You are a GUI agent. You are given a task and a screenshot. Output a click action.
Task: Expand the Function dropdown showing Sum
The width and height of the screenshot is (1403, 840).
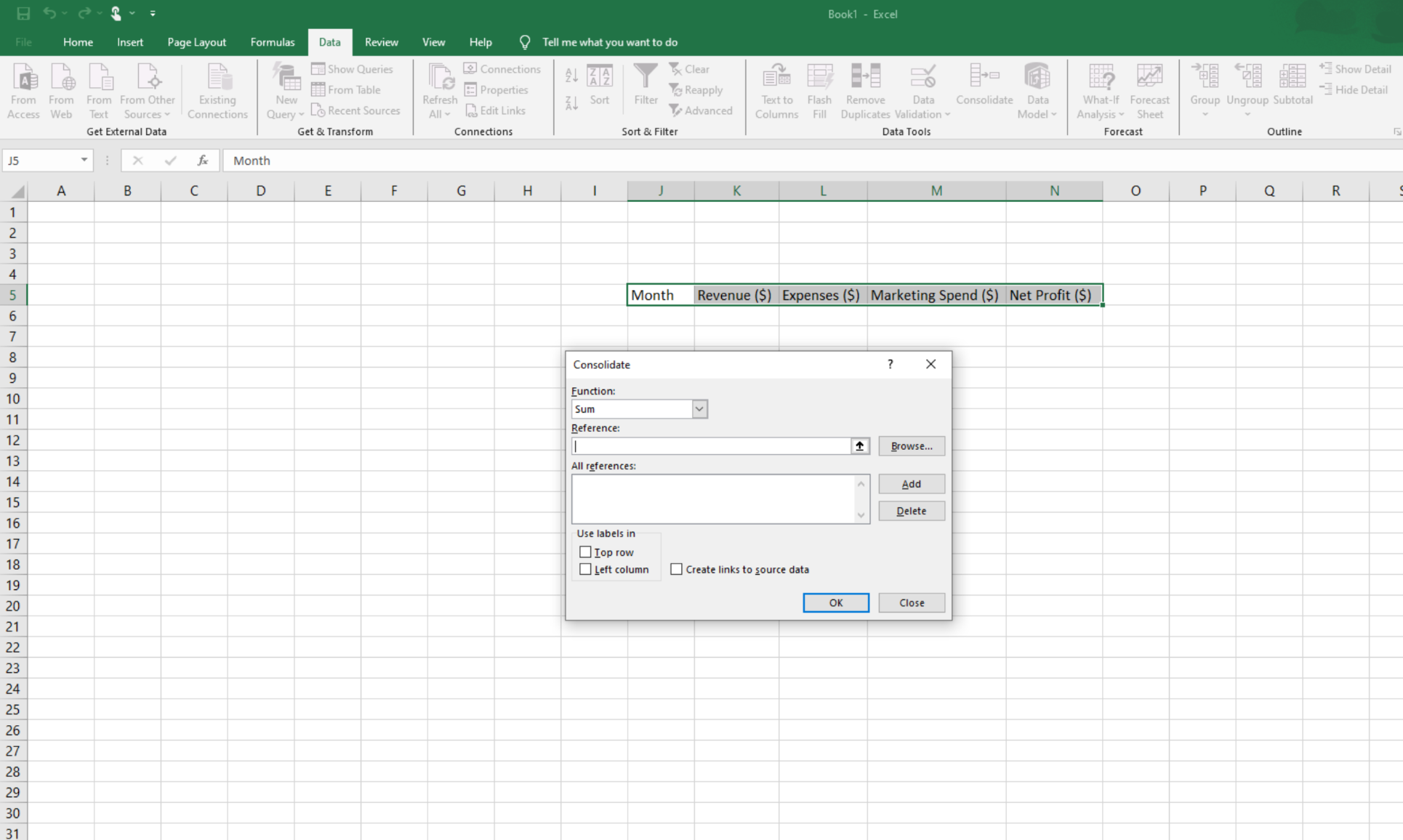click(699, 409)
